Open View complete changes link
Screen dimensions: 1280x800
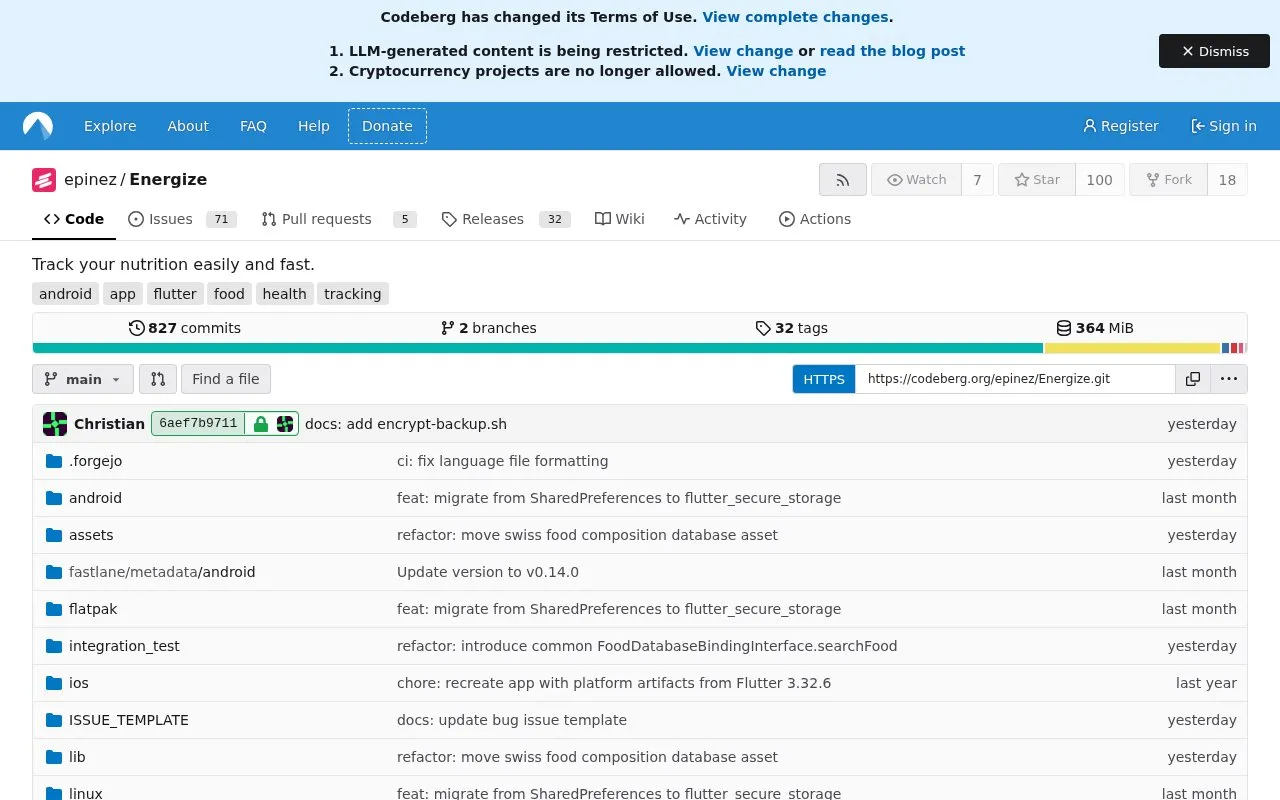[x=795, y=17]
